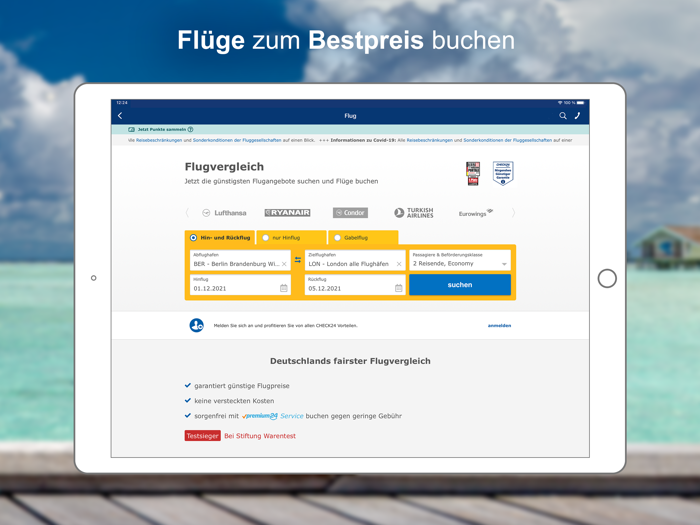Screen dimensions: 700x525
Task: Open the first Reisebeschränkungen link in ticker
Action: coord(159,140)
